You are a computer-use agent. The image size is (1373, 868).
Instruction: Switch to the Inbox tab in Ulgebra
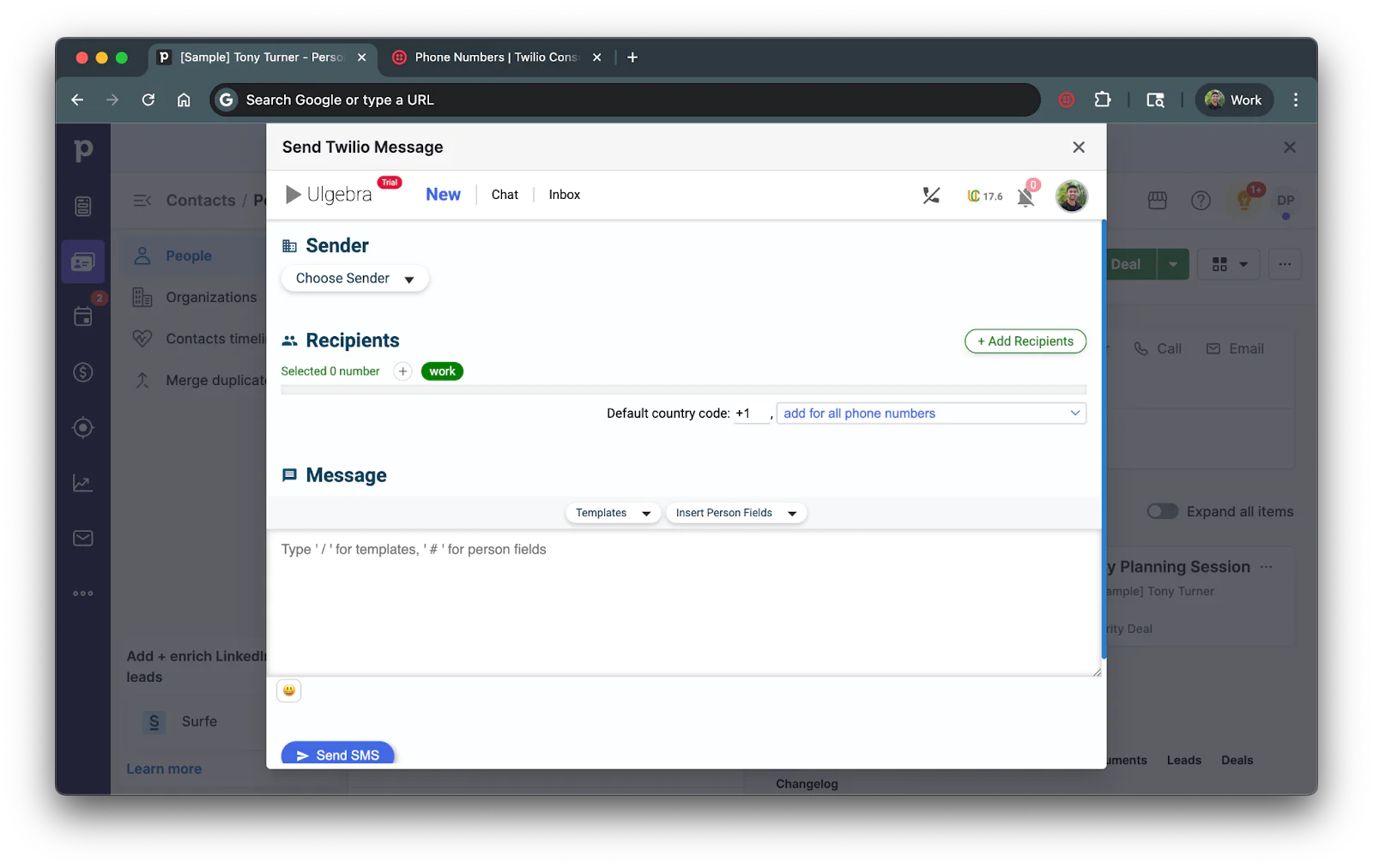coord(564,195)
